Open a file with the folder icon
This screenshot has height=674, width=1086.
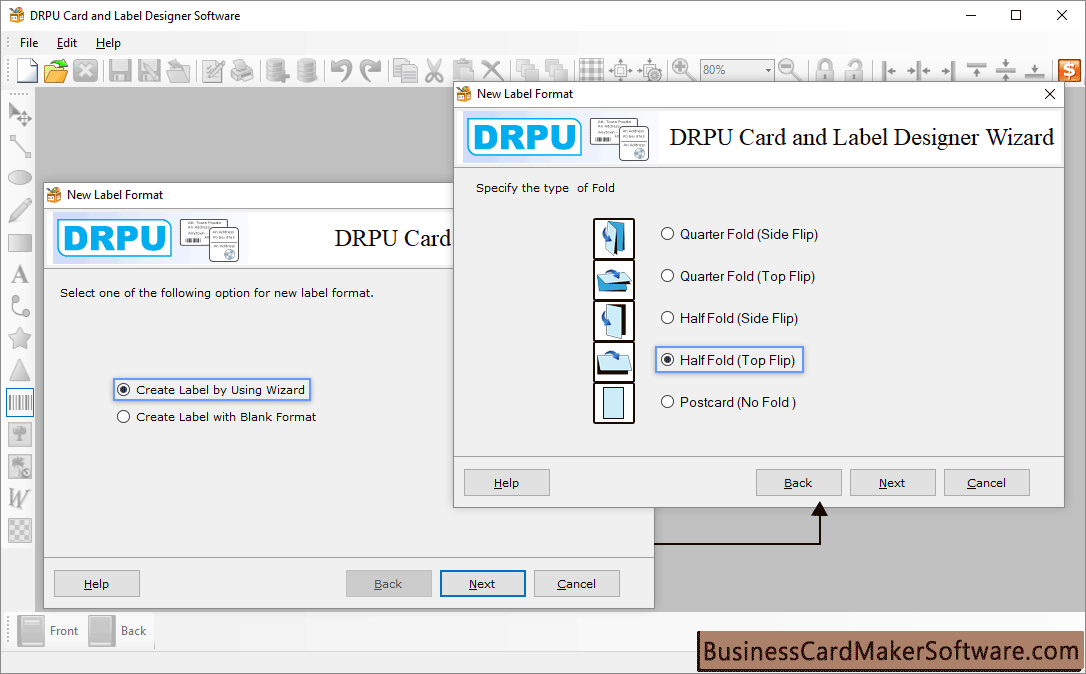55,70
